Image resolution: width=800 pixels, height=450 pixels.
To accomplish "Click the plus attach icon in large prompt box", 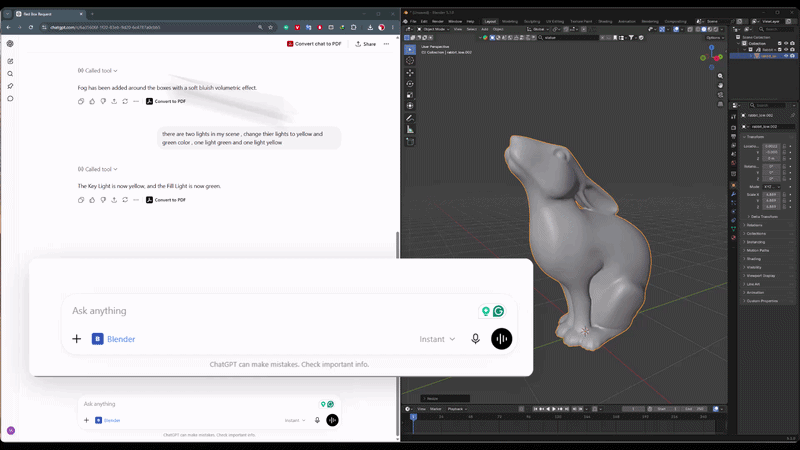I will (x=77, y=339).
